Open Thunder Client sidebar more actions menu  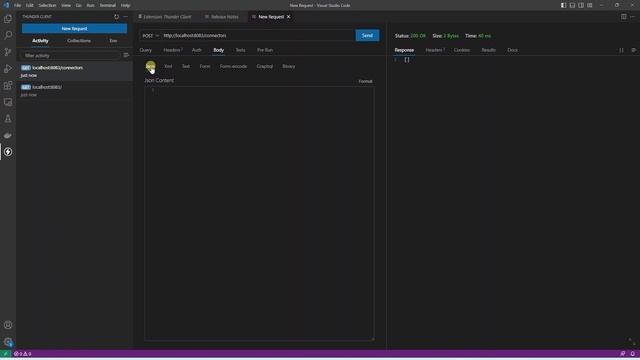[126, 17]
